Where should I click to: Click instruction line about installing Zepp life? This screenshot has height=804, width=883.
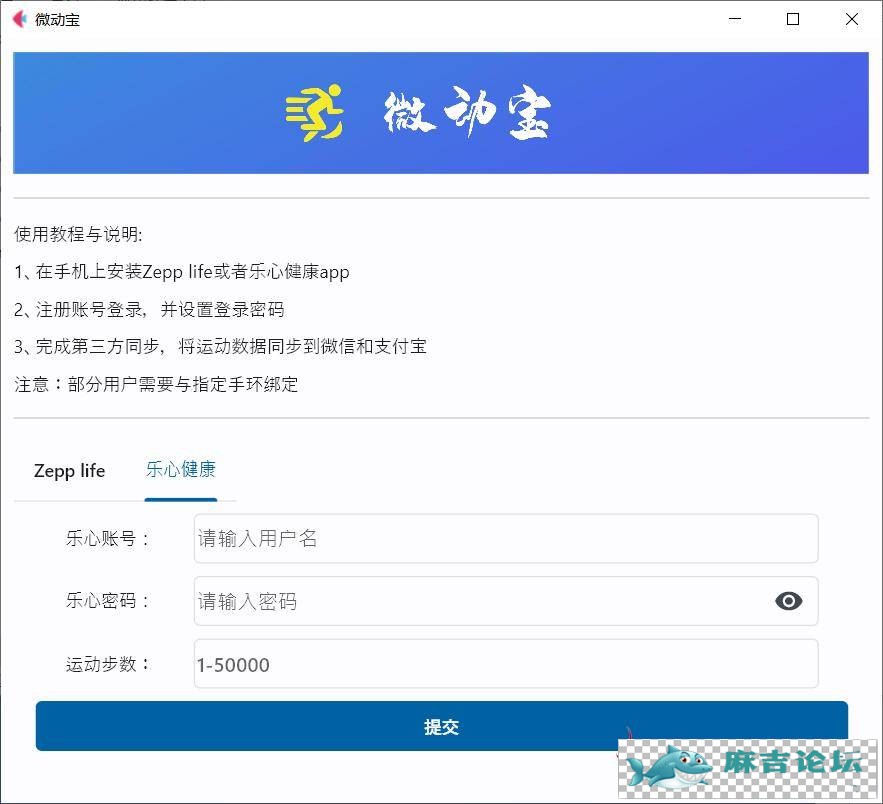182,272
